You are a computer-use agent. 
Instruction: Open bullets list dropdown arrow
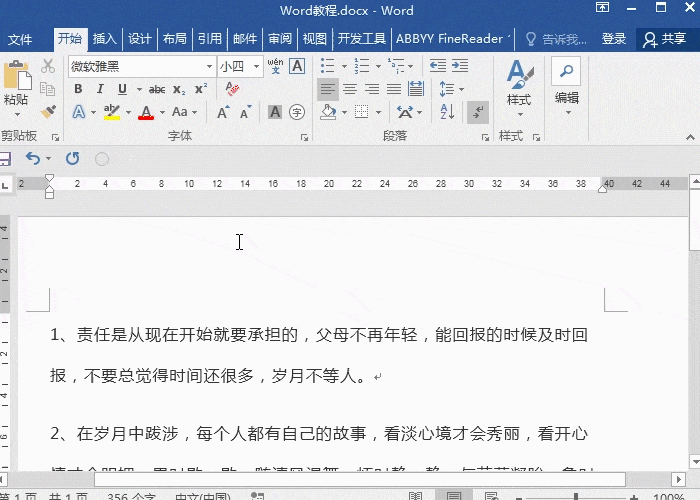coord(344,67)
